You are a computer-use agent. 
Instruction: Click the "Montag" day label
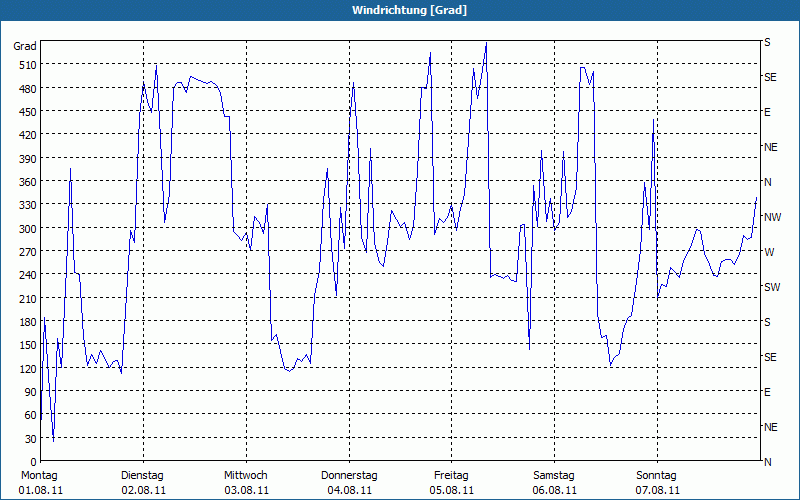tap(39, 476)
